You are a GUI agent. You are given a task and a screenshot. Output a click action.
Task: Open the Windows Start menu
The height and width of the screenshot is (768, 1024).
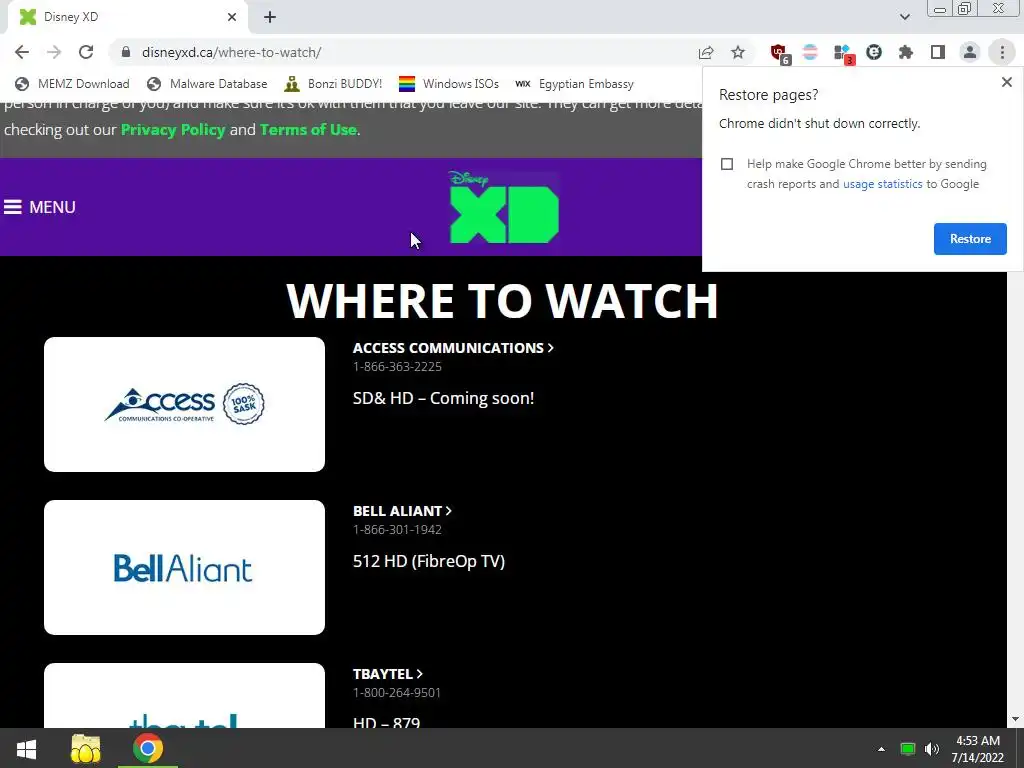26,748
